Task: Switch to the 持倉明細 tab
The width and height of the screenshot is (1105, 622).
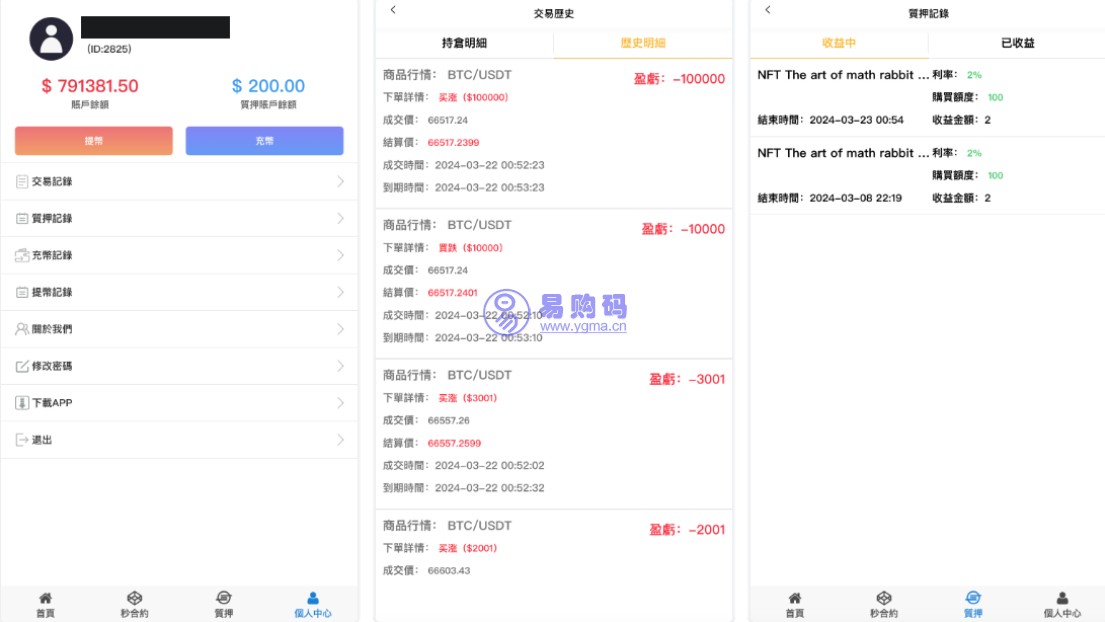Action: click(464, 43)
